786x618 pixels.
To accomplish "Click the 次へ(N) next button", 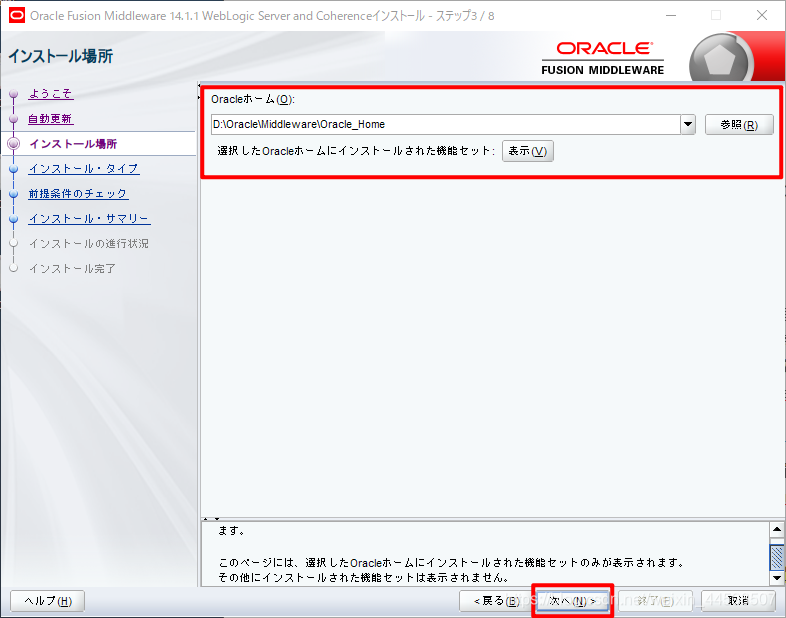I will pyautogui.click(x=573, y=600).
